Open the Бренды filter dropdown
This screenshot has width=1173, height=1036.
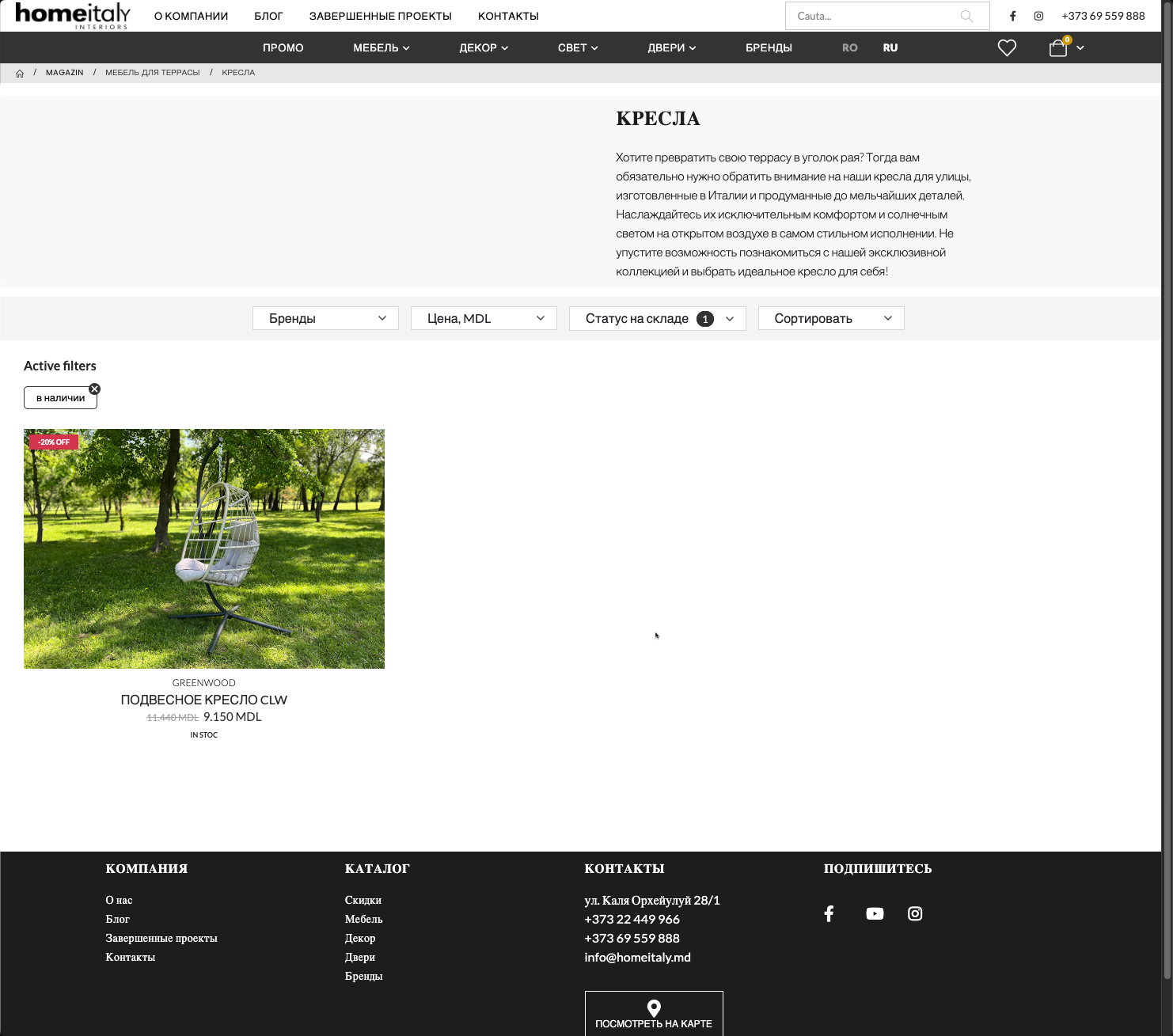325,318
